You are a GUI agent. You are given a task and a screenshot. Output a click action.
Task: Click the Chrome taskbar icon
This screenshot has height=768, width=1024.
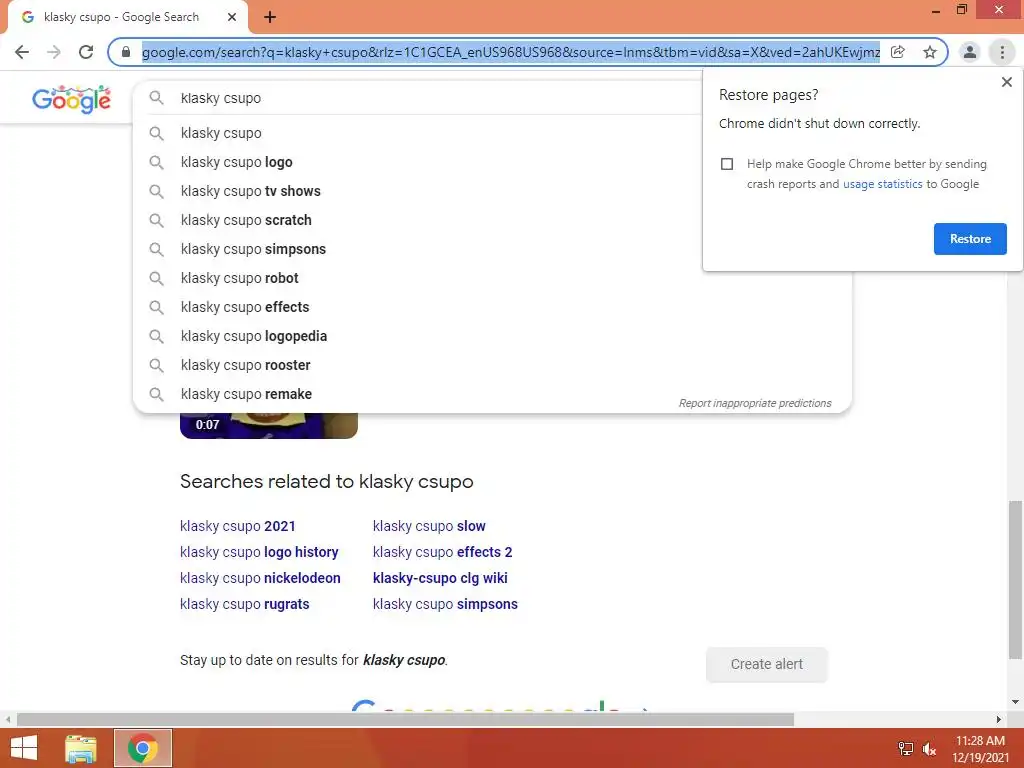point(142,748)
